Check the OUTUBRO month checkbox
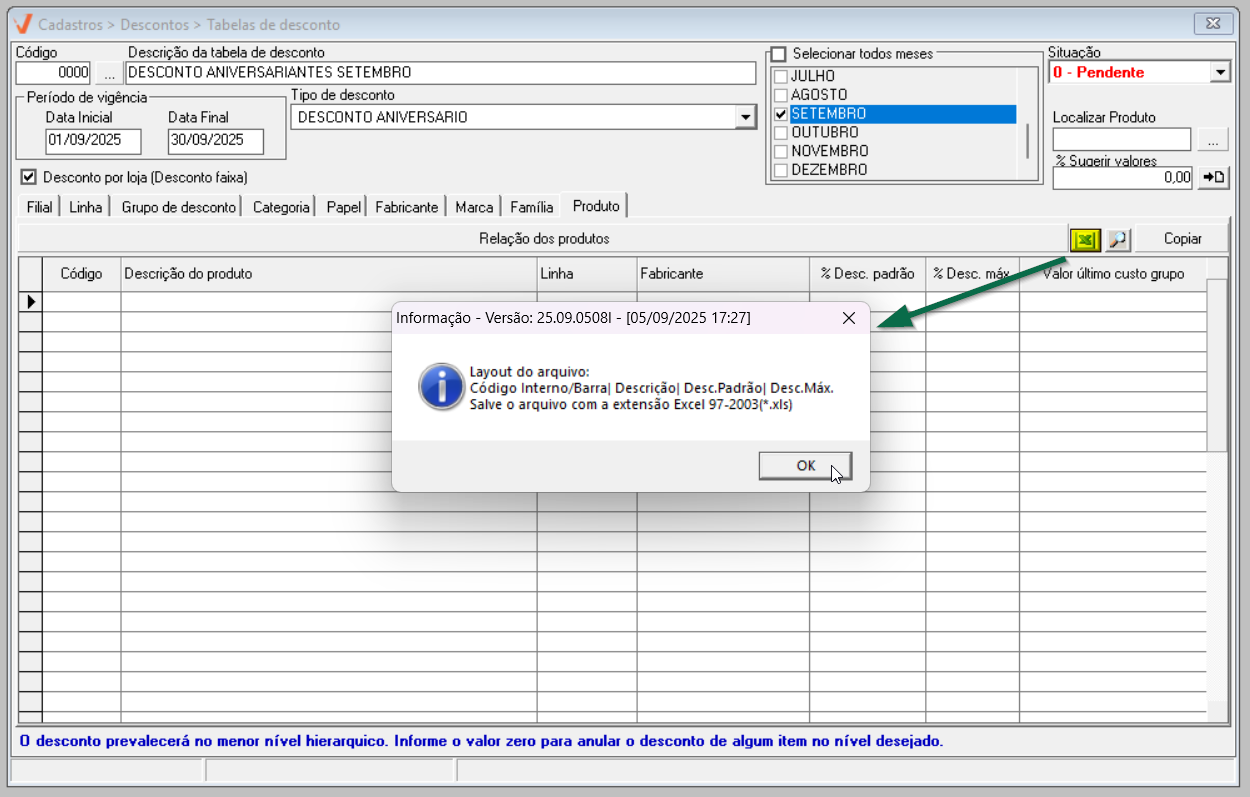The height and width of the screenshot is (797, 1250). point(781,133)
